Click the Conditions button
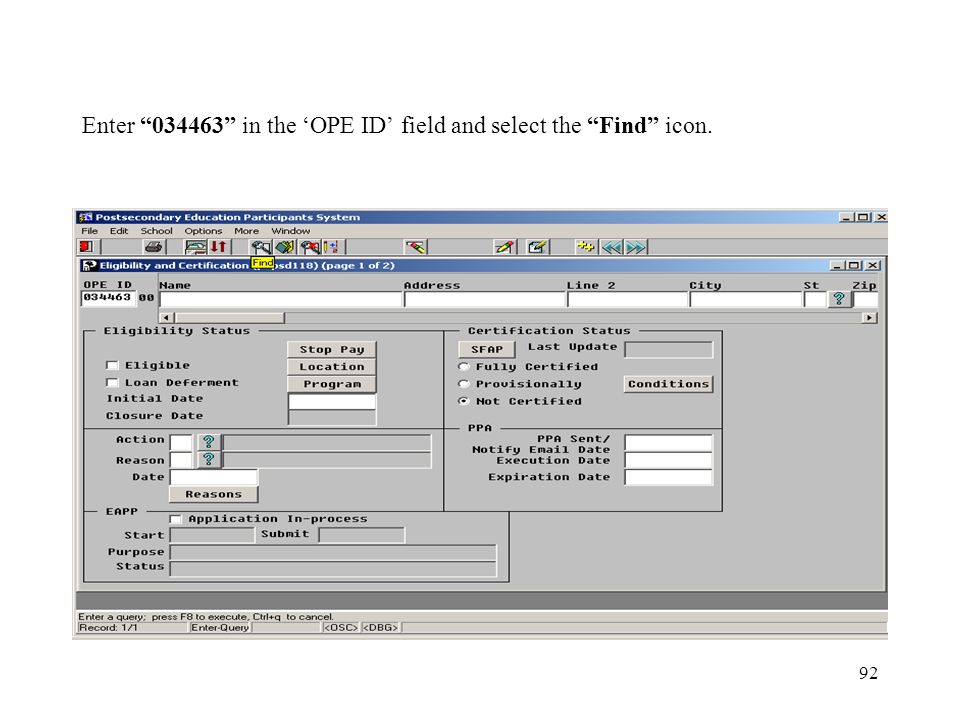 pyautogui.click(x=669, y=384)
